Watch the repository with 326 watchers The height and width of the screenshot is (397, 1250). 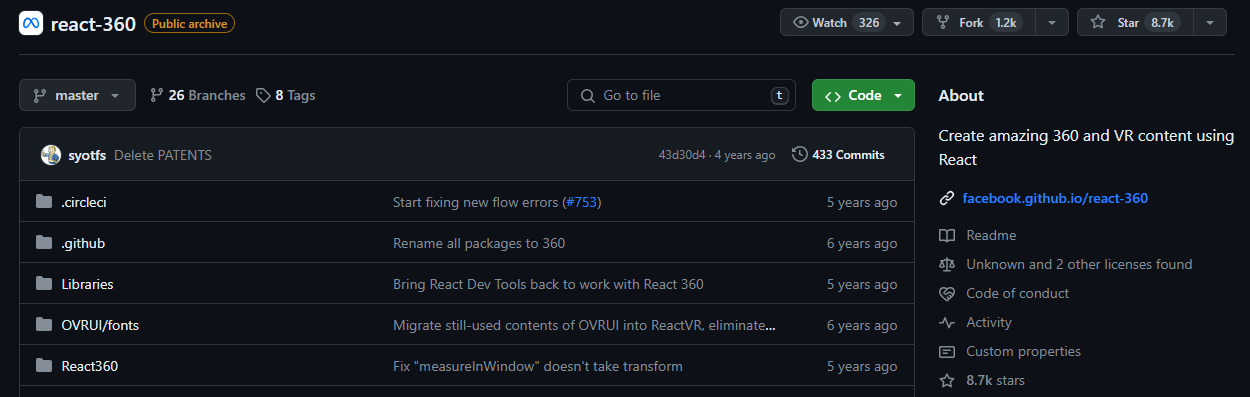[846, 22]
